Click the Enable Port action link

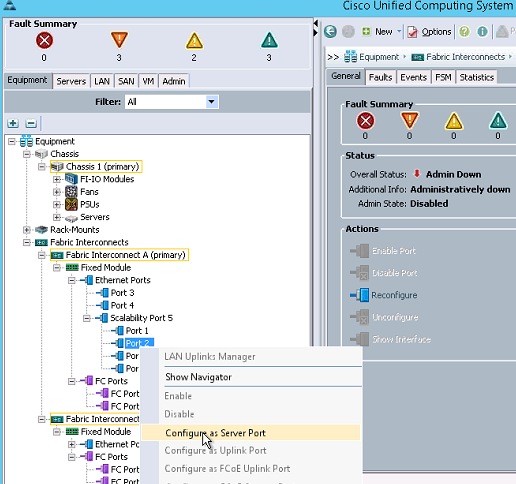(394, 251)
